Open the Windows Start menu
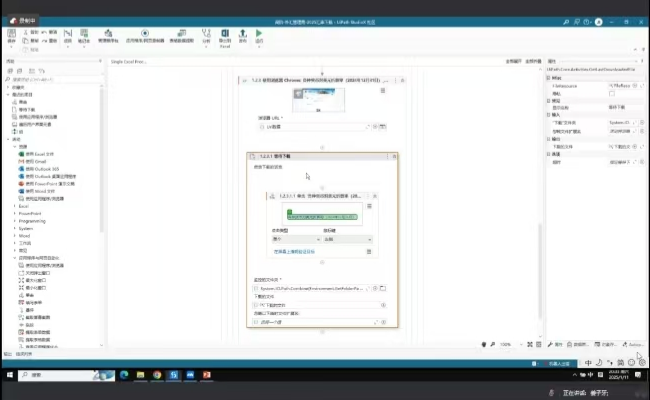650x400 pixels. pyautogui.click(x=10, y=374)
